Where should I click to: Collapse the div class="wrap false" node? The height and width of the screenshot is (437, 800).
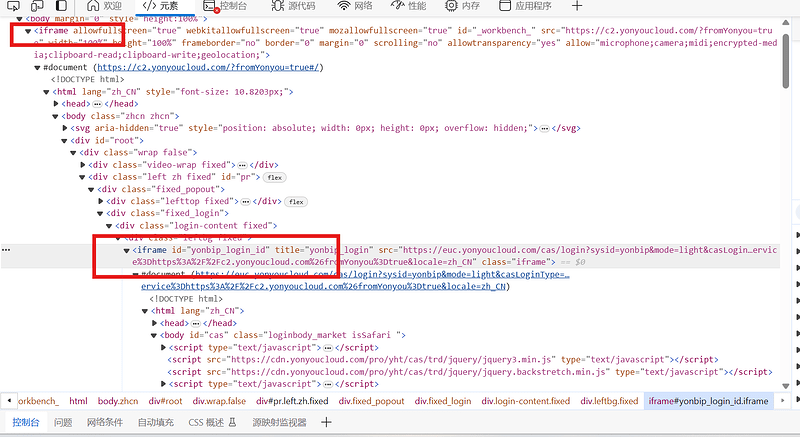pos(73,153)
